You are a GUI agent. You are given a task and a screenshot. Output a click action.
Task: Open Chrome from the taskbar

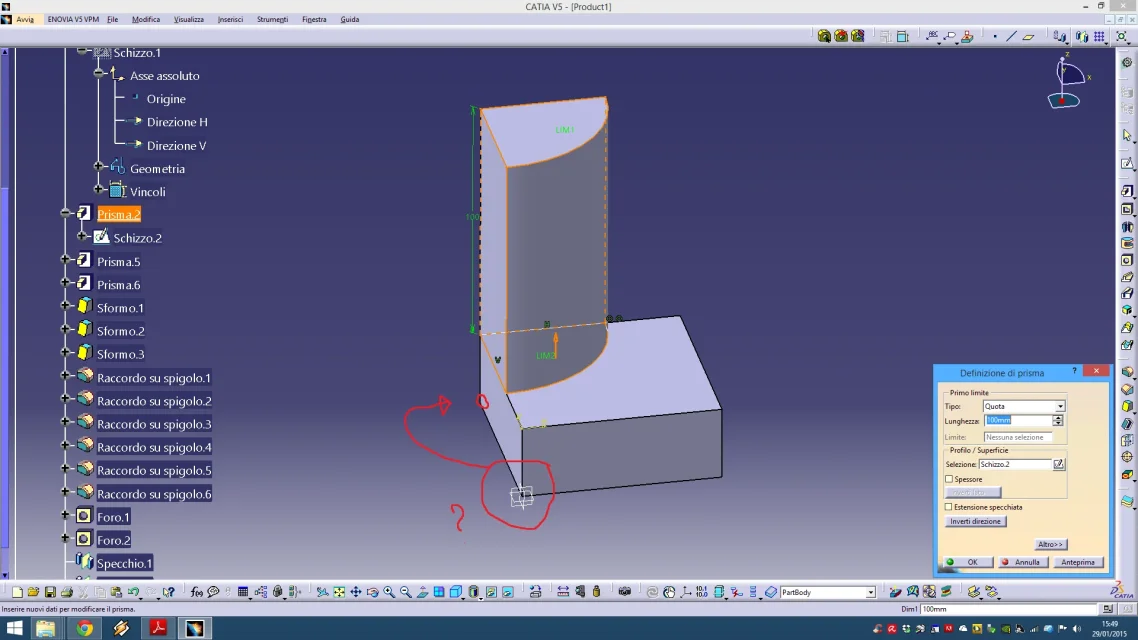85,628
